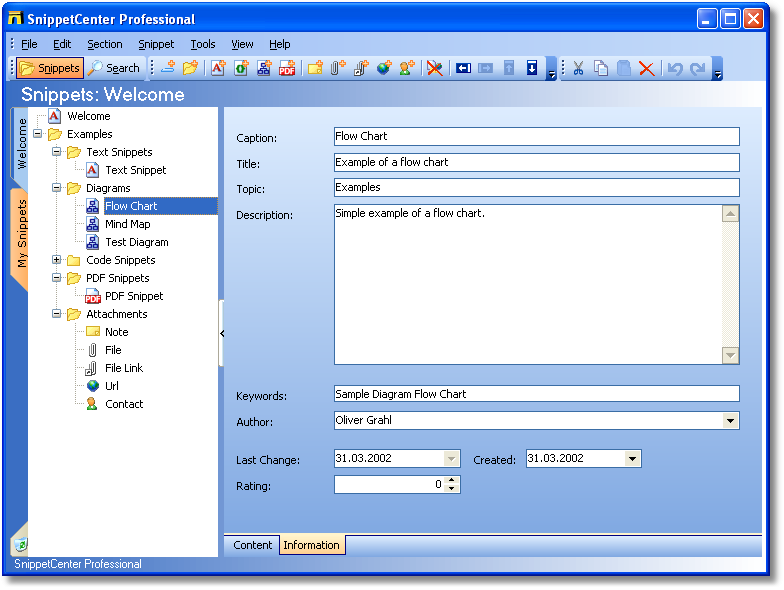This screenshot has height=590, width=784.
Task: Add a new file link
Action: [361, 68]
